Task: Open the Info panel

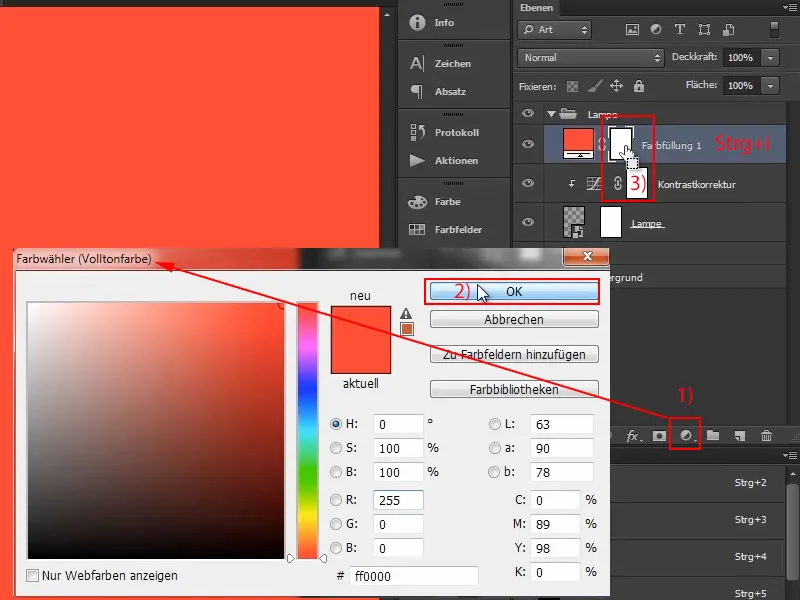Action: 432,22
